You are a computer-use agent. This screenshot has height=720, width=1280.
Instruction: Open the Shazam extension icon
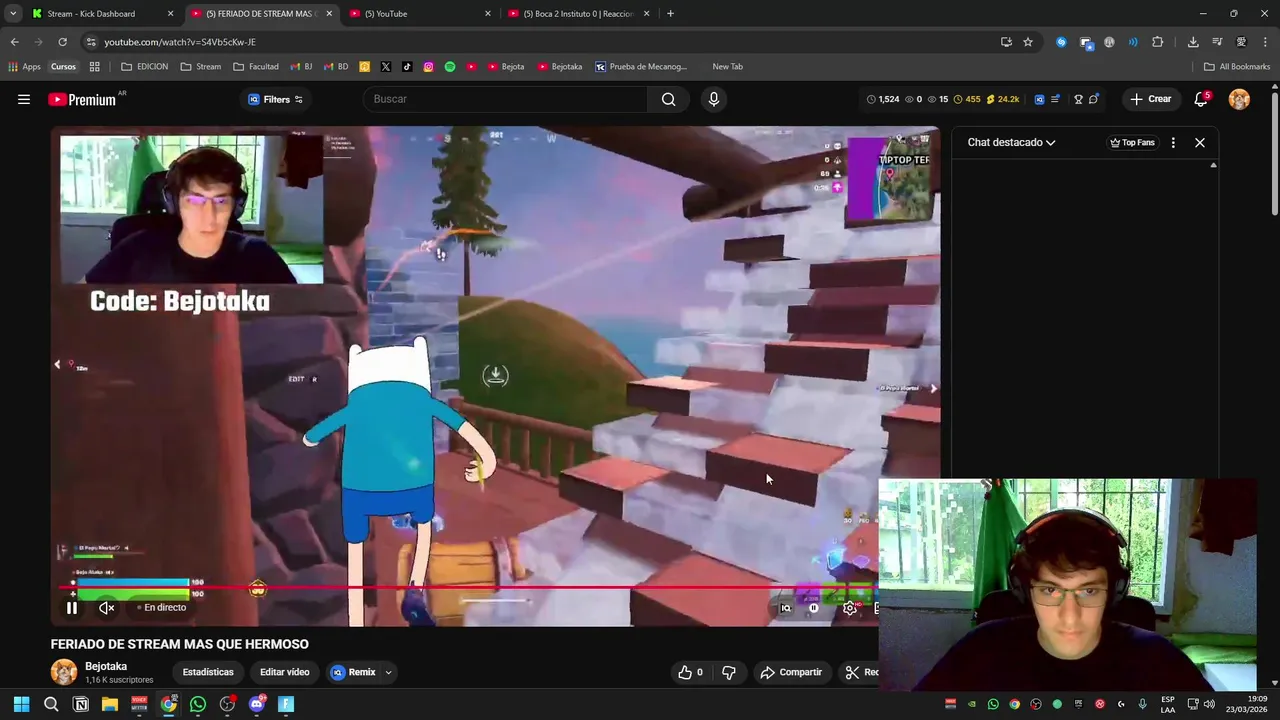tap(1061, 42)
